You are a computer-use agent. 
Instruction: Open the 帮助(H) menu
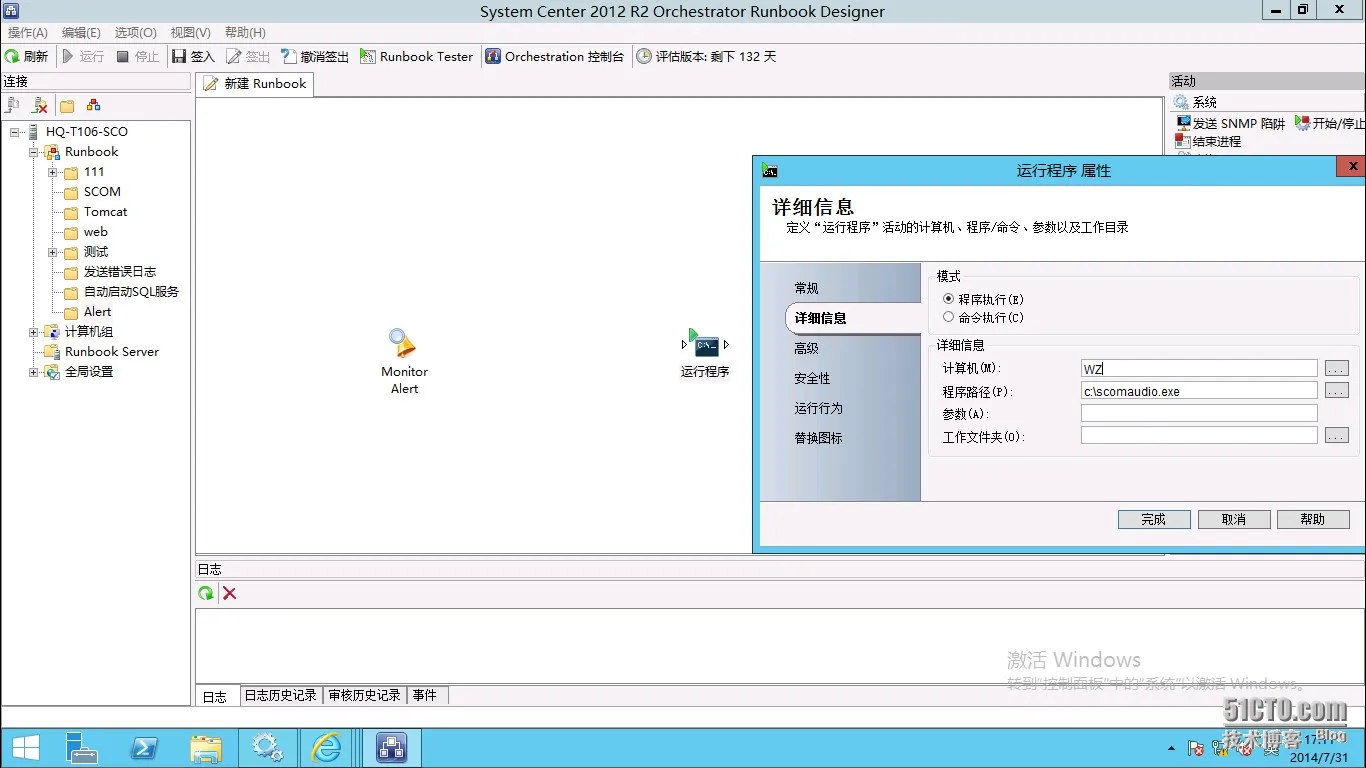pyautogui.click(x=245, y=33)
